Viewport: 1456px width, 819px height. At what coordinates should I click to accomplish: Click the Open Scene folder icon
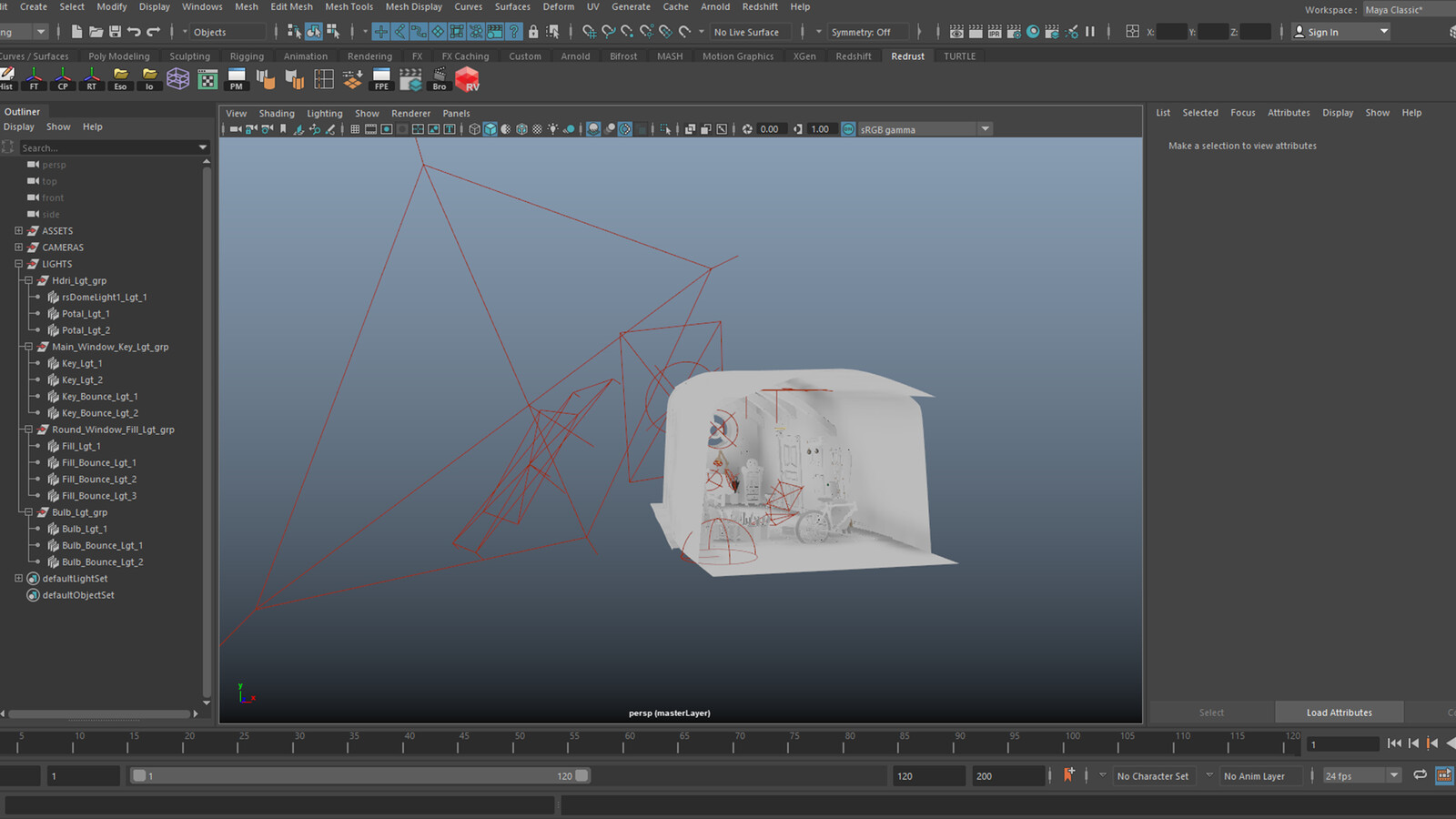pos(96,32)
